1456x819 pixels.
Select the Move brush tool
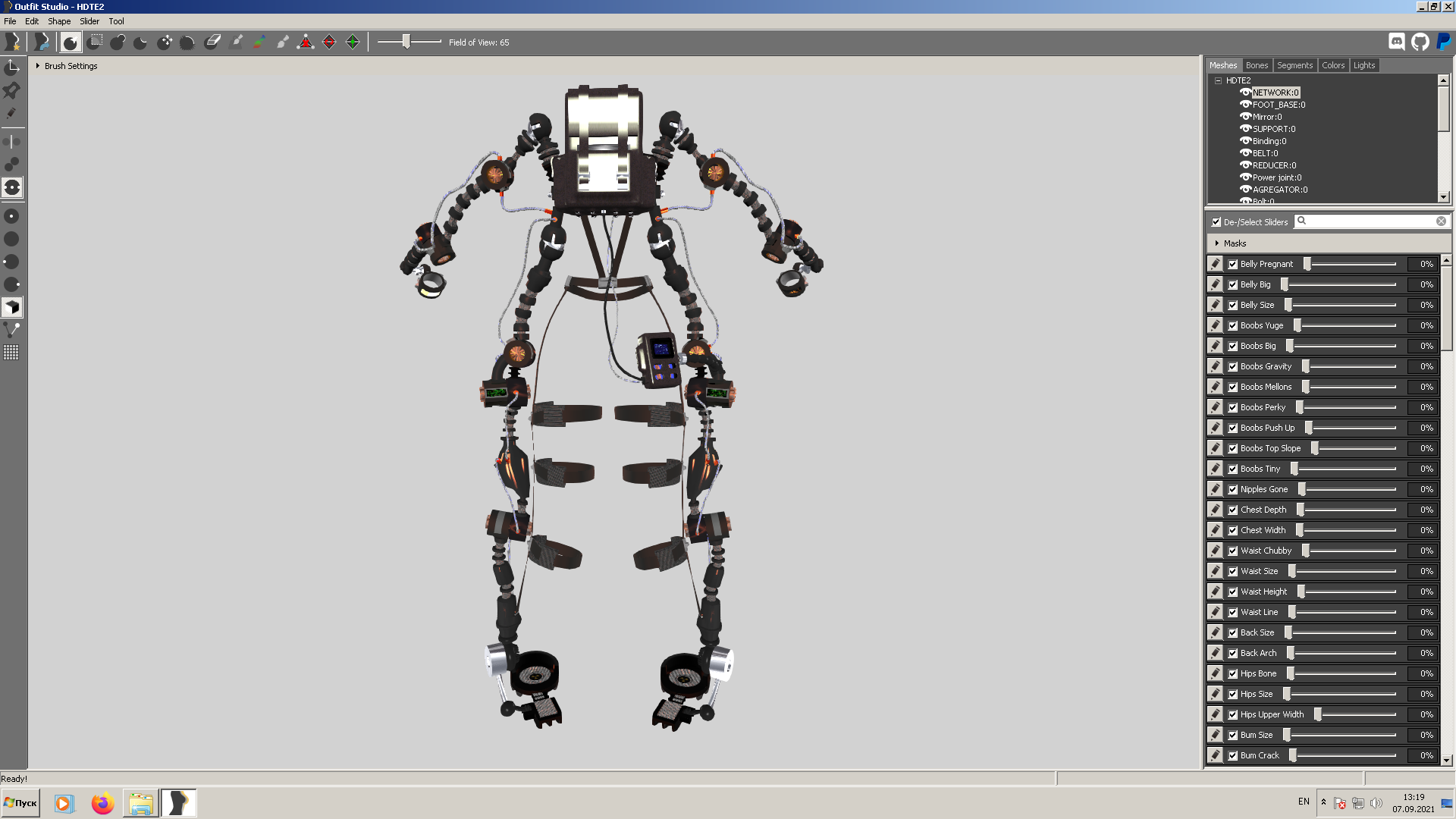[165, 42]
